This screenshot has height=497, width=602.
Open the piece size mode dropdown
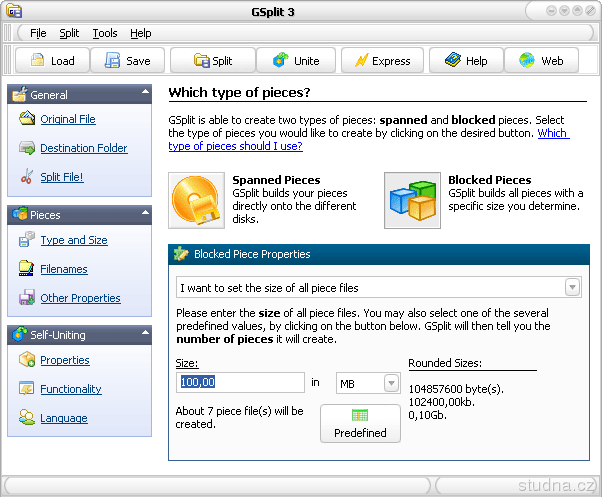pyautogui.click(x=378, y=288)
